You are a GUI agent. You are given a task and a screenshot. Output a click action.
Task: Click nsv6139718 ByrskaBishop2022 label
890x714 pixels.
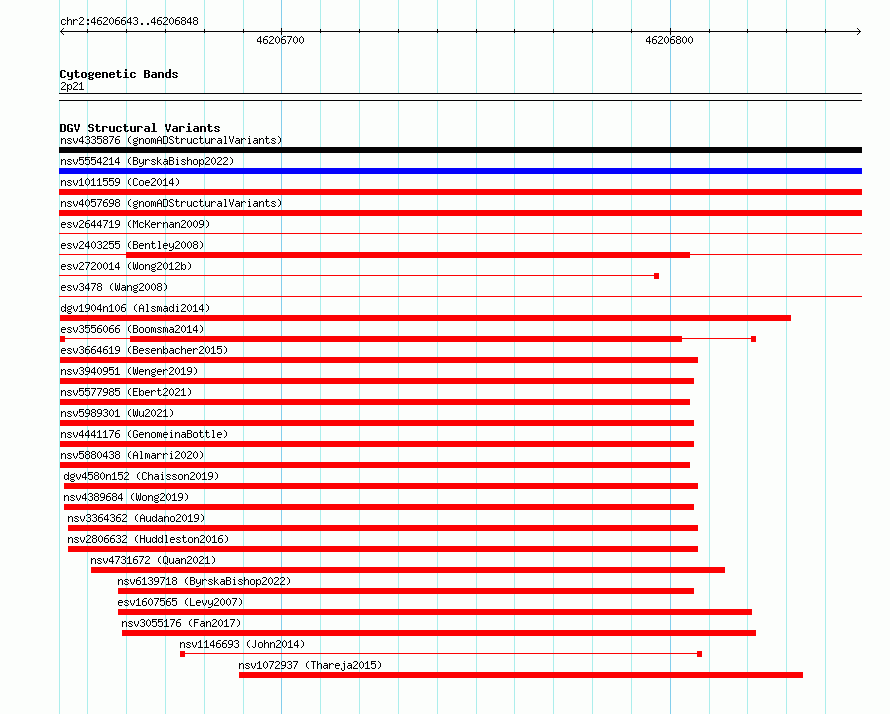click(204, 581)
